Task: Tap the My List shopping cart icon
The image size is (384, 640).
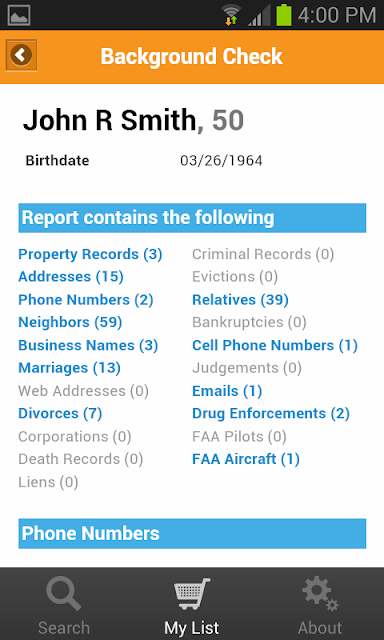Action: 192,594
